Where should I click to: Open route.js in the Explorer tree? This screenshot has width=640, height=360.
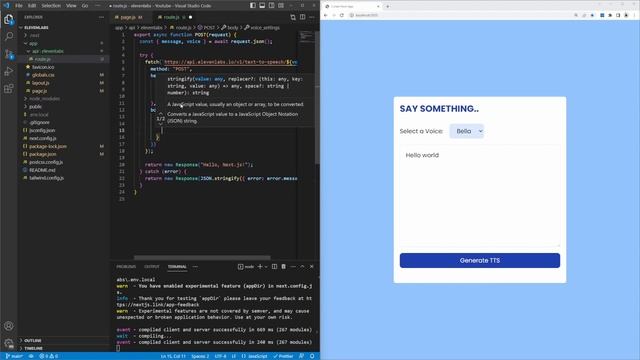point(42,59)
